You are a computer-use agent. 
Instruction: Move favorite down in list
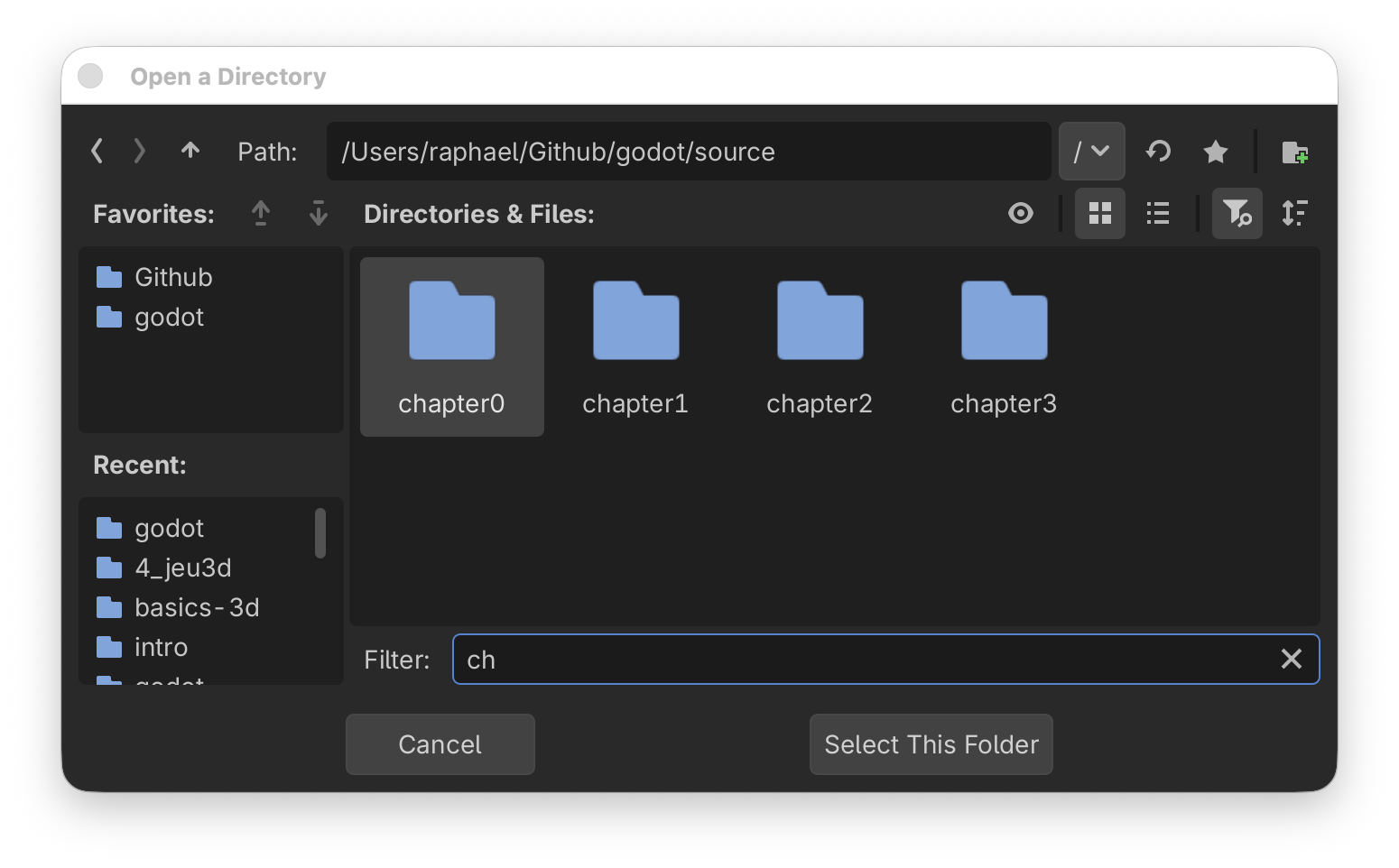coord(318,214)
